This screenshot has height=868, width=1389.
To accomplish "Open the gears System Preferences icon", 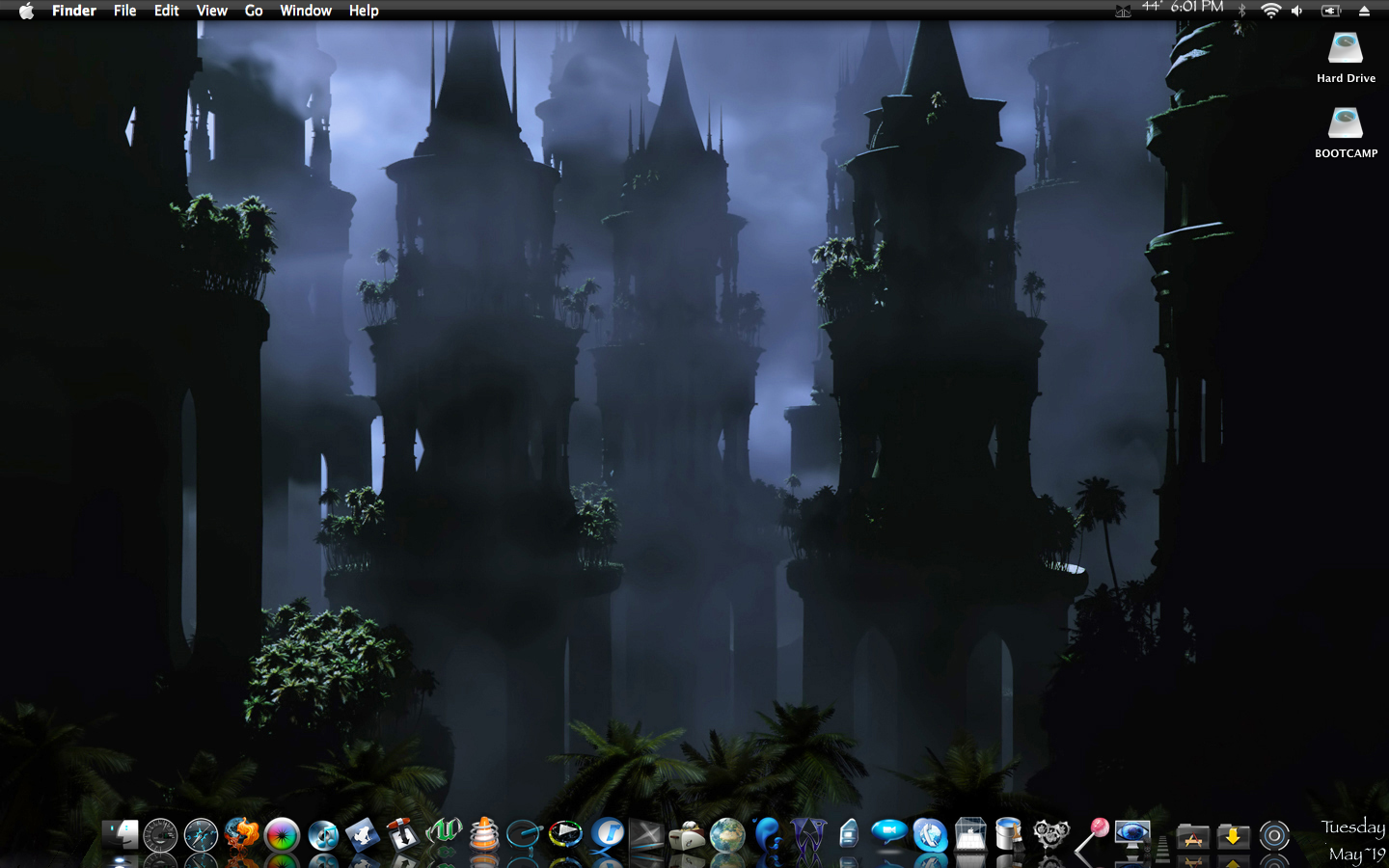I will (x=1051, y=834).
